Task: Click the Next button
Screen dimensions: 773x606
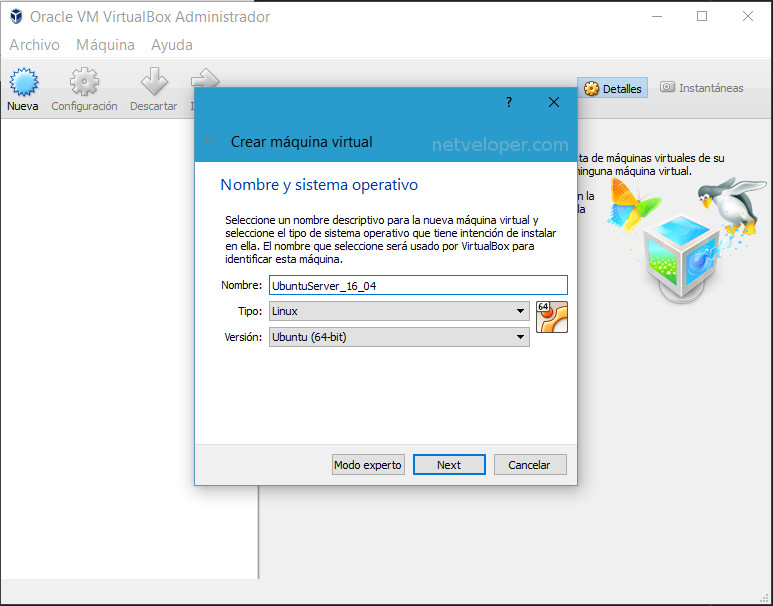Action: [x=449, y=465]
